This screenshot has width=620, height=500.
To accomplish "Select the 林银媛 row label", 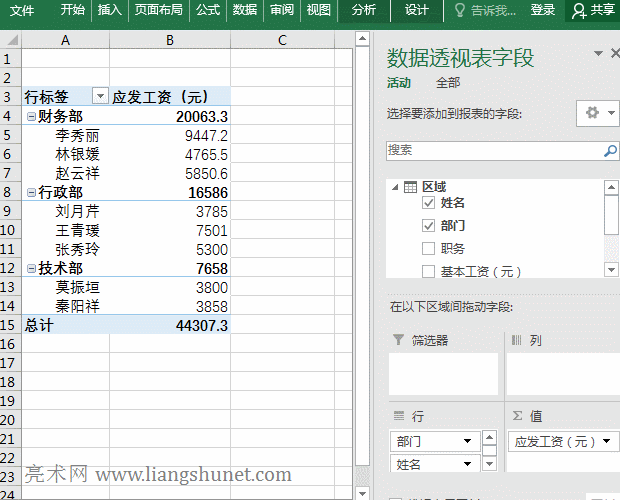I will pos(78,154).
